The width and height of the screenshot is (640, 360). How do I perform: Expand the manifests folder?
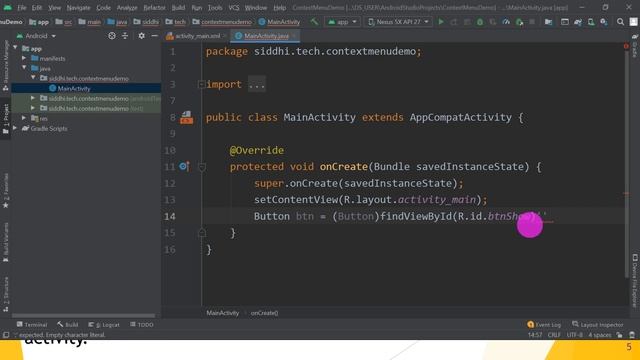pos(24,58)
